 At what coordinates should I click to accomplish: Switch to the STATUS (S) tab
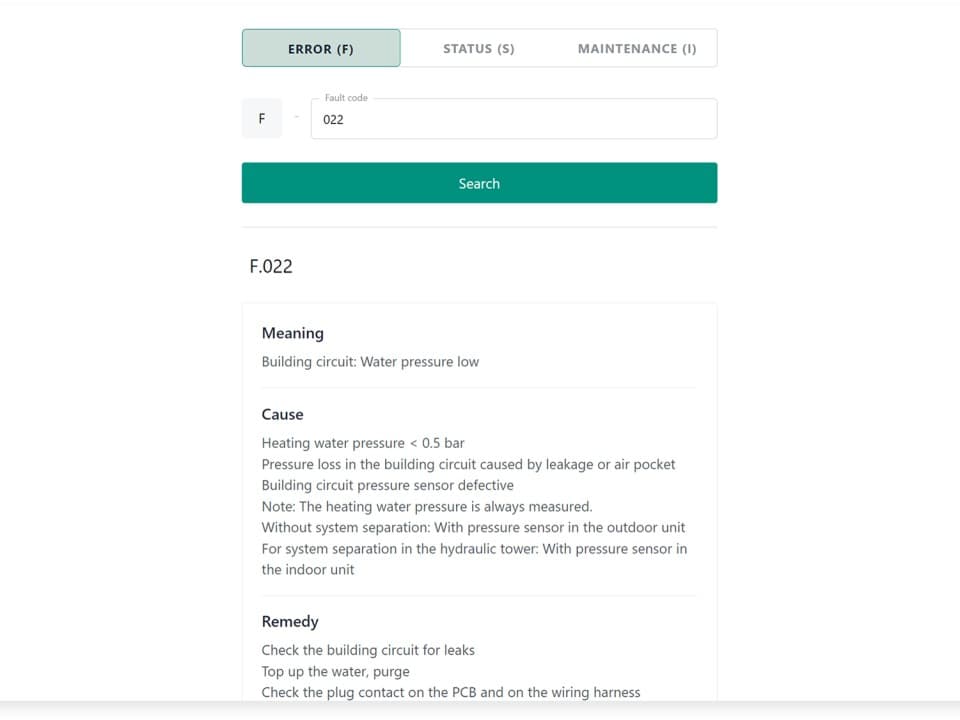click(x=478, y=48)
